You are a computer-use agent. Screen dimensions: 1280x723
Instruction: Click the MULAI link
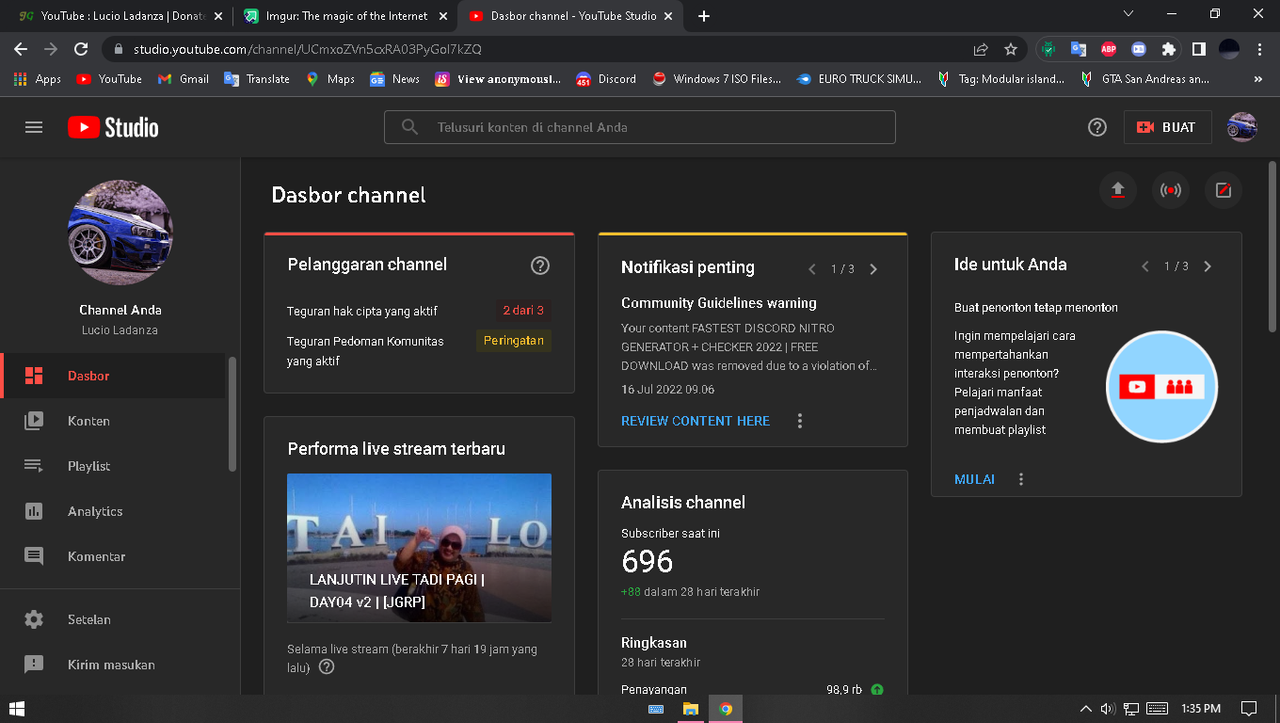pyautogui.click(x=974, y=479)
